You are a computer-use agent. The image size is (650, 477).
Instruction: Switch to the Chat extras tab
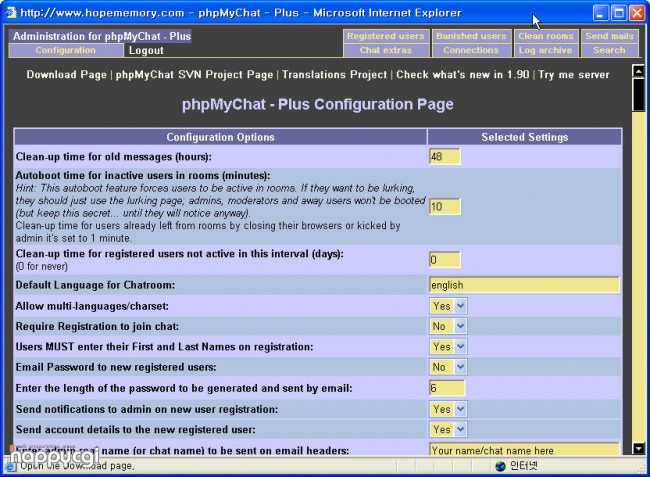(386, 50)
